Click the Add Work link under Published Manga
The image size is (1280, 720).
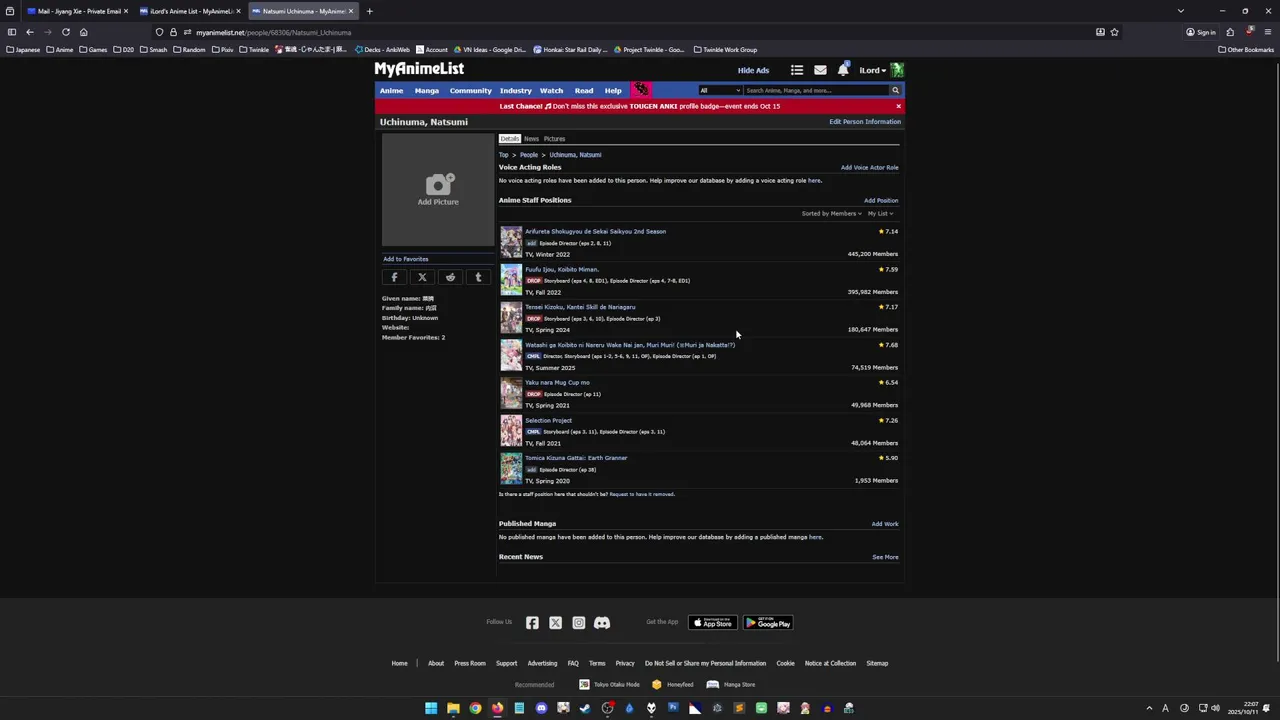tap(885, 524)
